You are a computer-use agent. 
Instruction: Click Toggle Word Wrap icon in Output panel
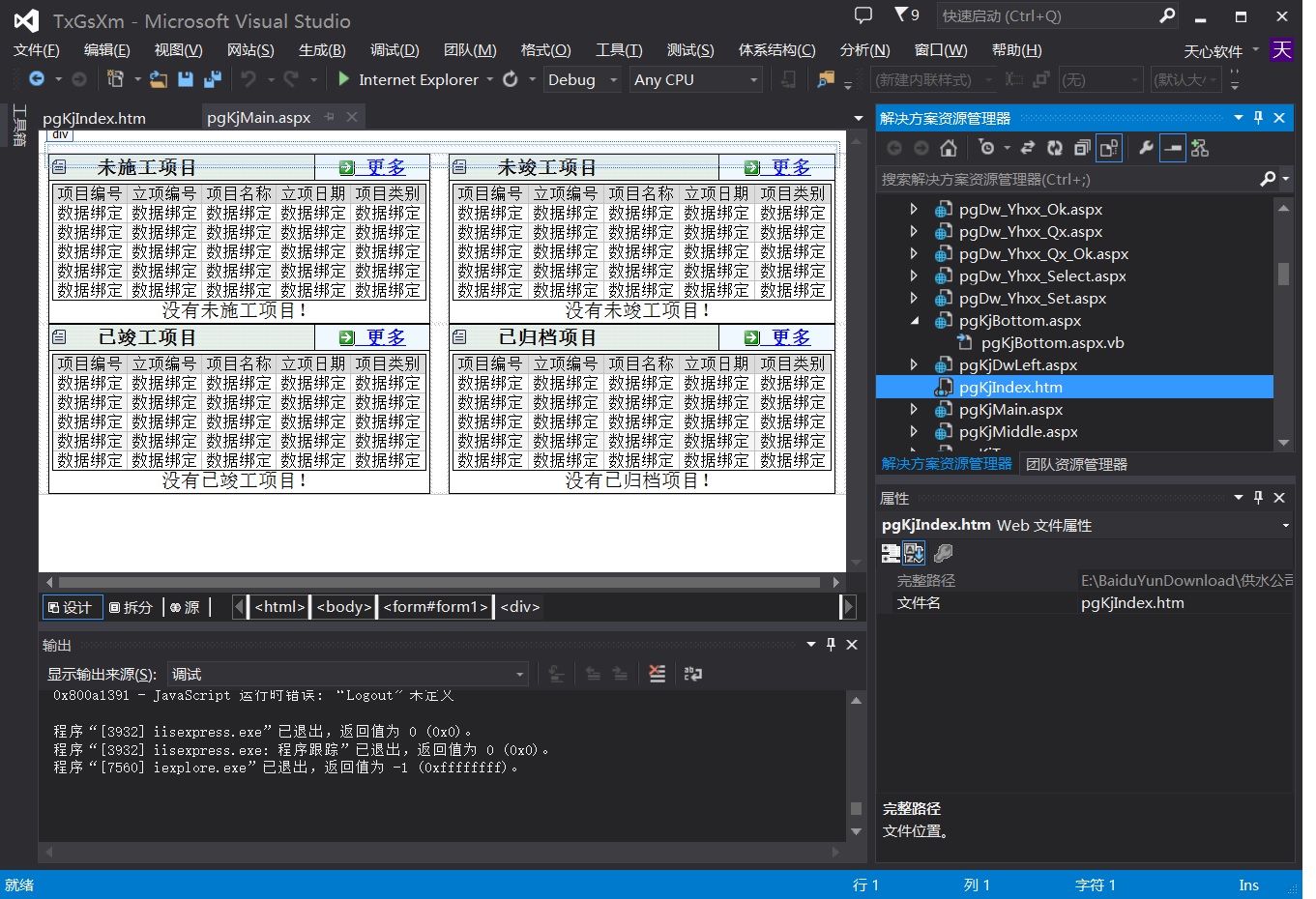693,674
